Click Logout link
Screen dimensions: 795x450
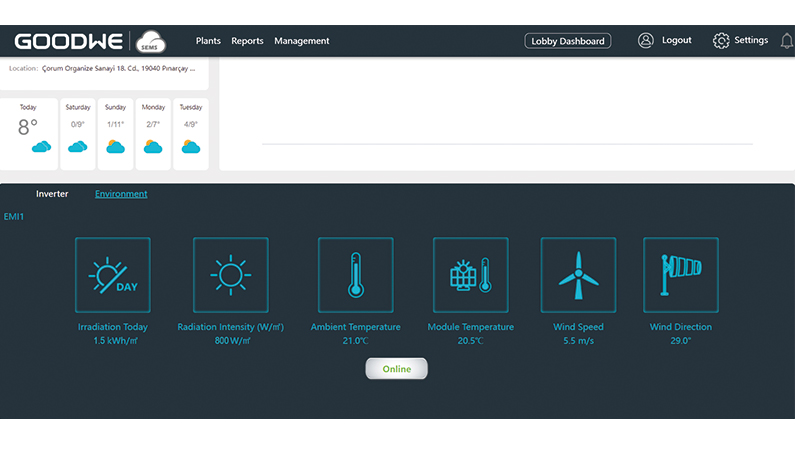click(676, 40)
